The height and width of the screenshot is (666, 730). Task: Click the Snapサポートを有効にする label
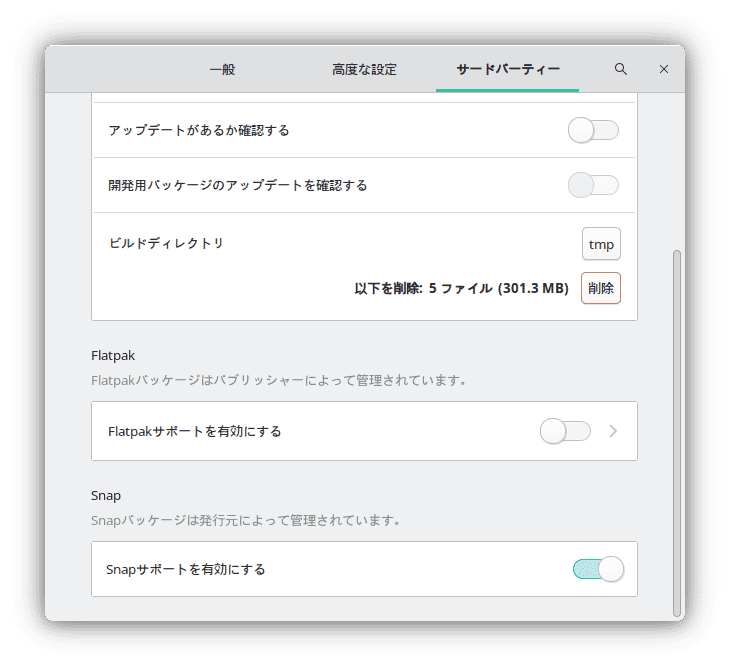pos(185,569)
